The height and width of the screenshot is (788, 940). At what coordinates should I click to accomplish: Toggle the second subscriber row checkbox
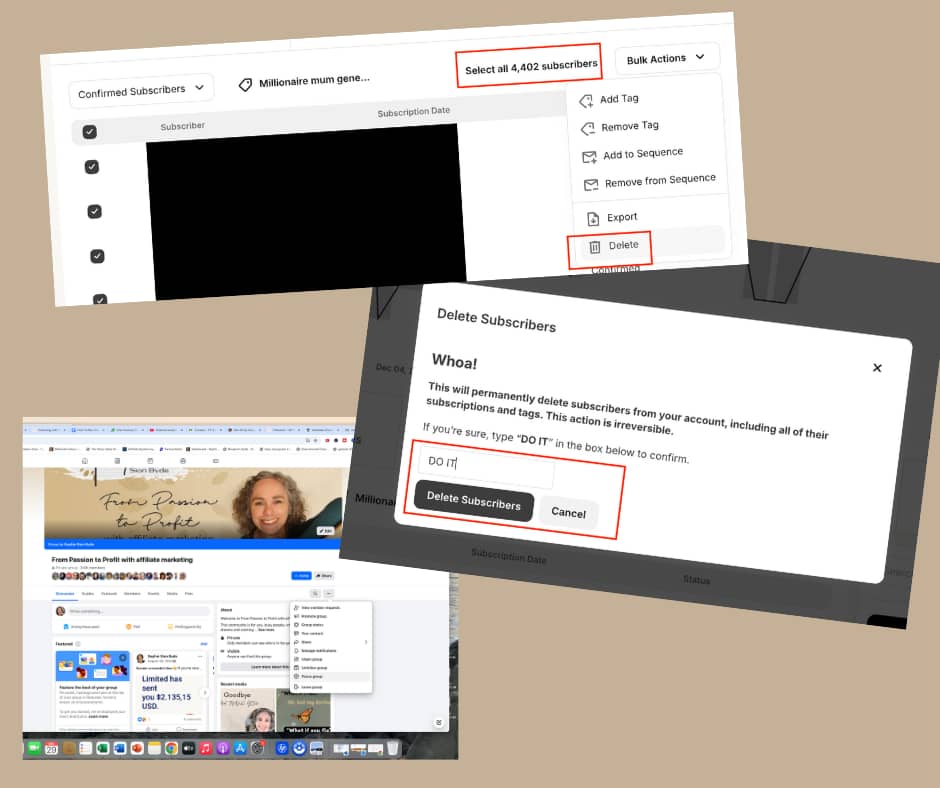click(x=94, y=211)
